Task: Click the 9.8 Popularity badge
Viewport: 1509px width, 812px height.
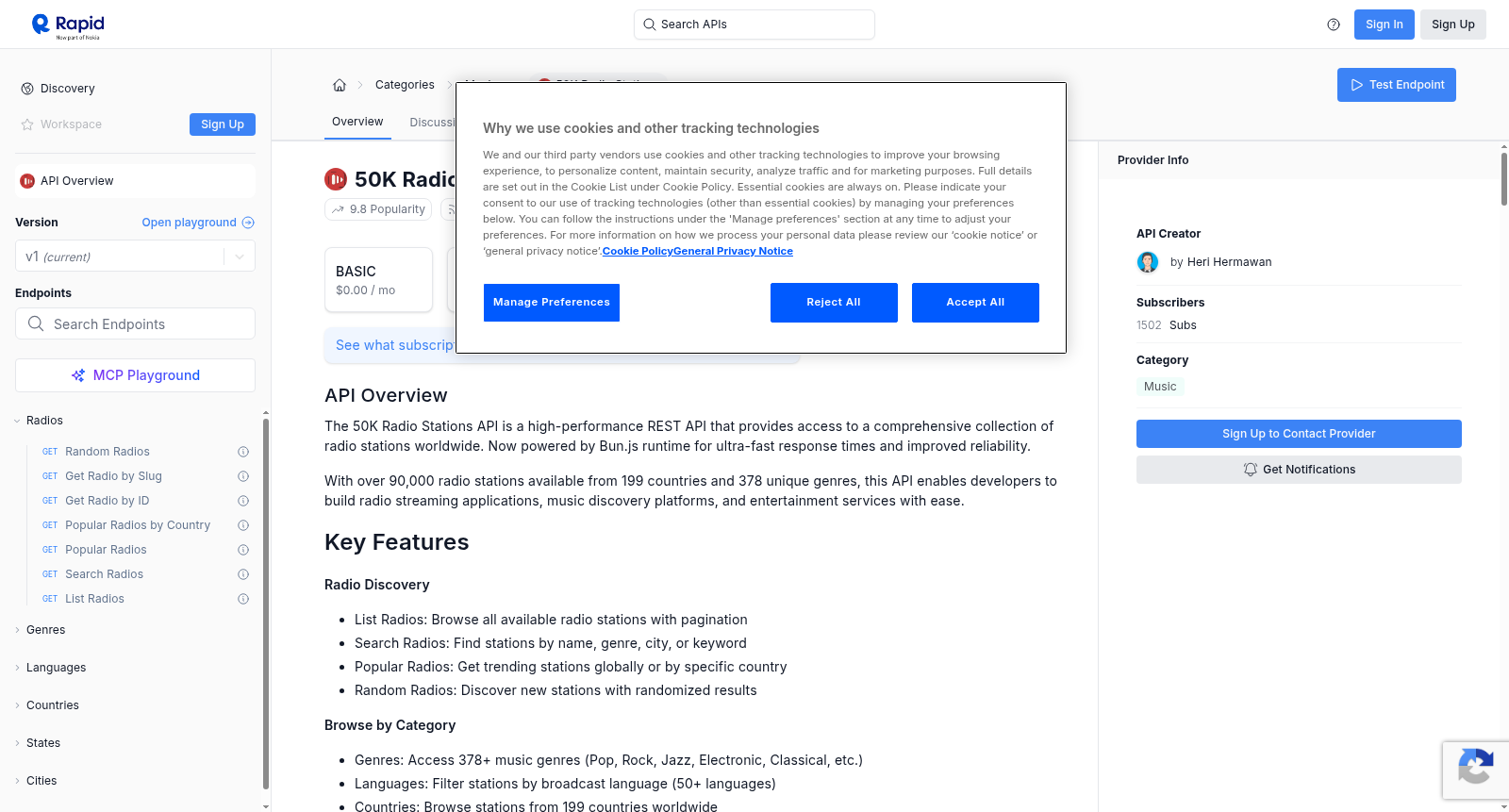Action: pos(378,209)
